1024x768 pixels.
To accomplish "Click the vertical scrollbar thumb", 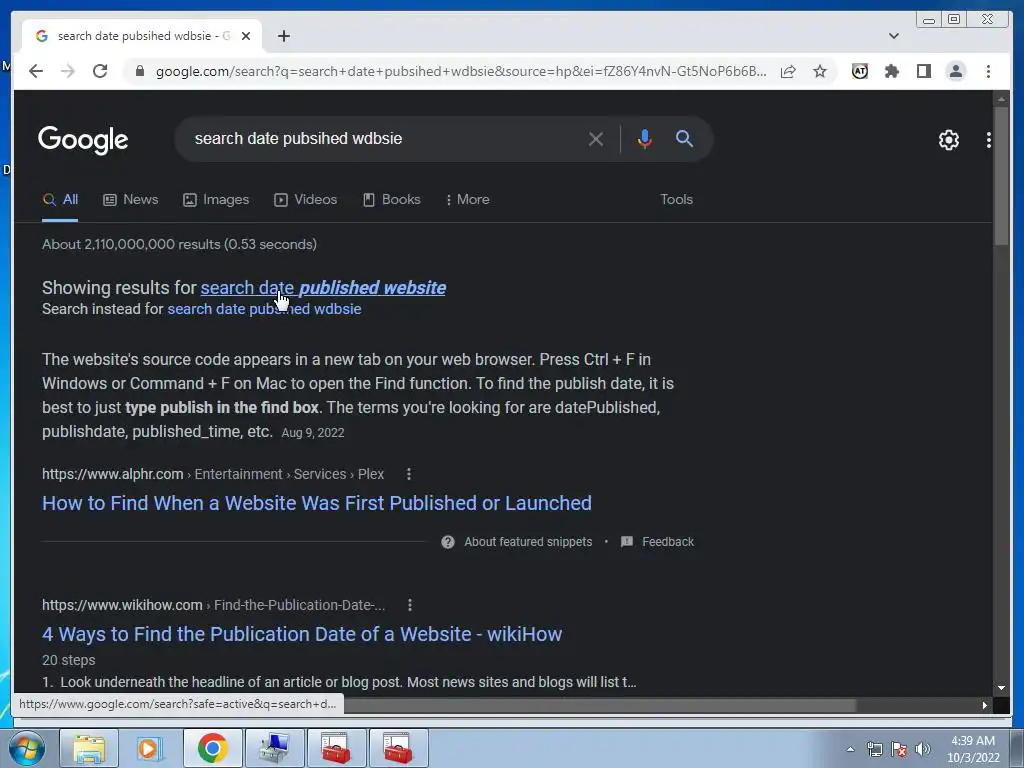I will 1001,176.
